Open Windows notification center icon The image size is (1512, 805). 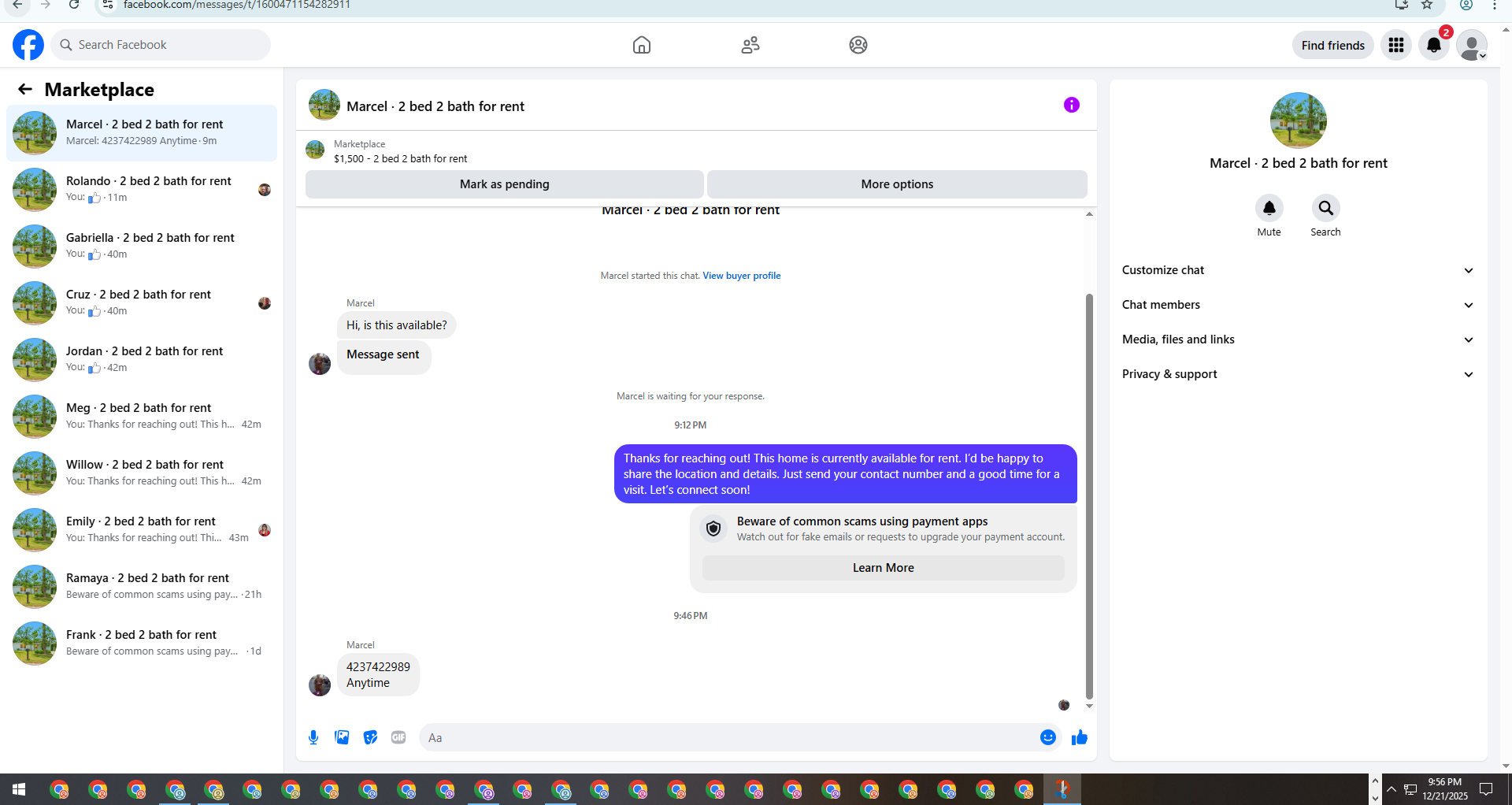1487,789
